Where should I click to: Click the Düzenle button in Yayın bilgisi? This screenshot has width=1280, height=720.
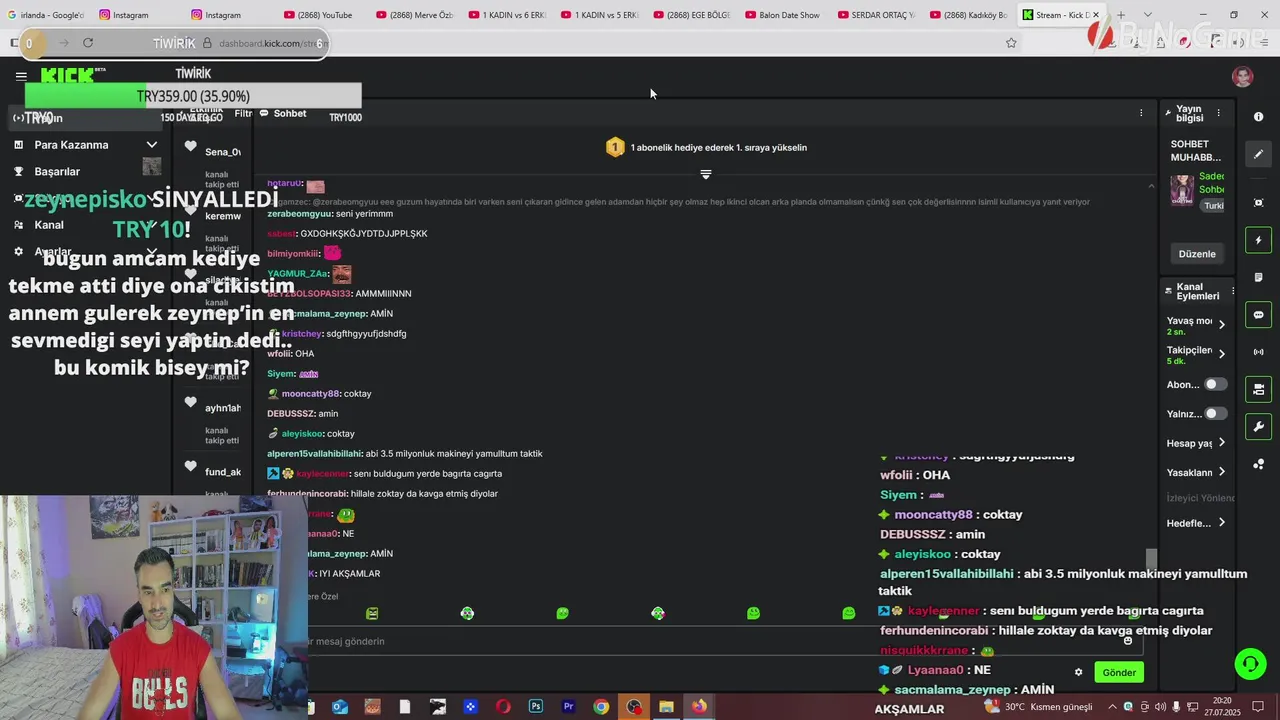[x=1197, y=254]
